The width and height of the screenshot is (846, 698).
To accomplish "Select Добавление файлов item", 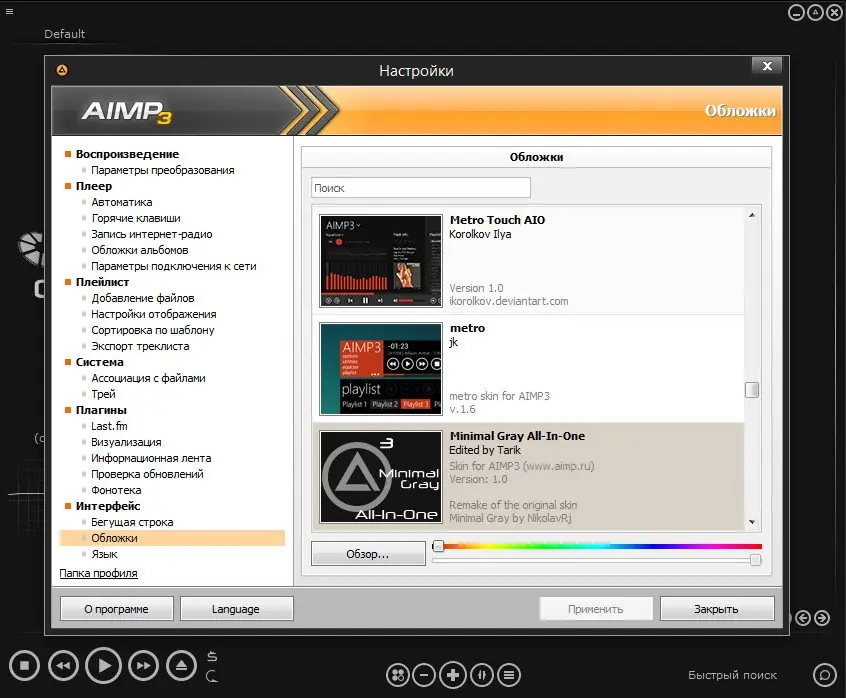I will click(143, 298).
